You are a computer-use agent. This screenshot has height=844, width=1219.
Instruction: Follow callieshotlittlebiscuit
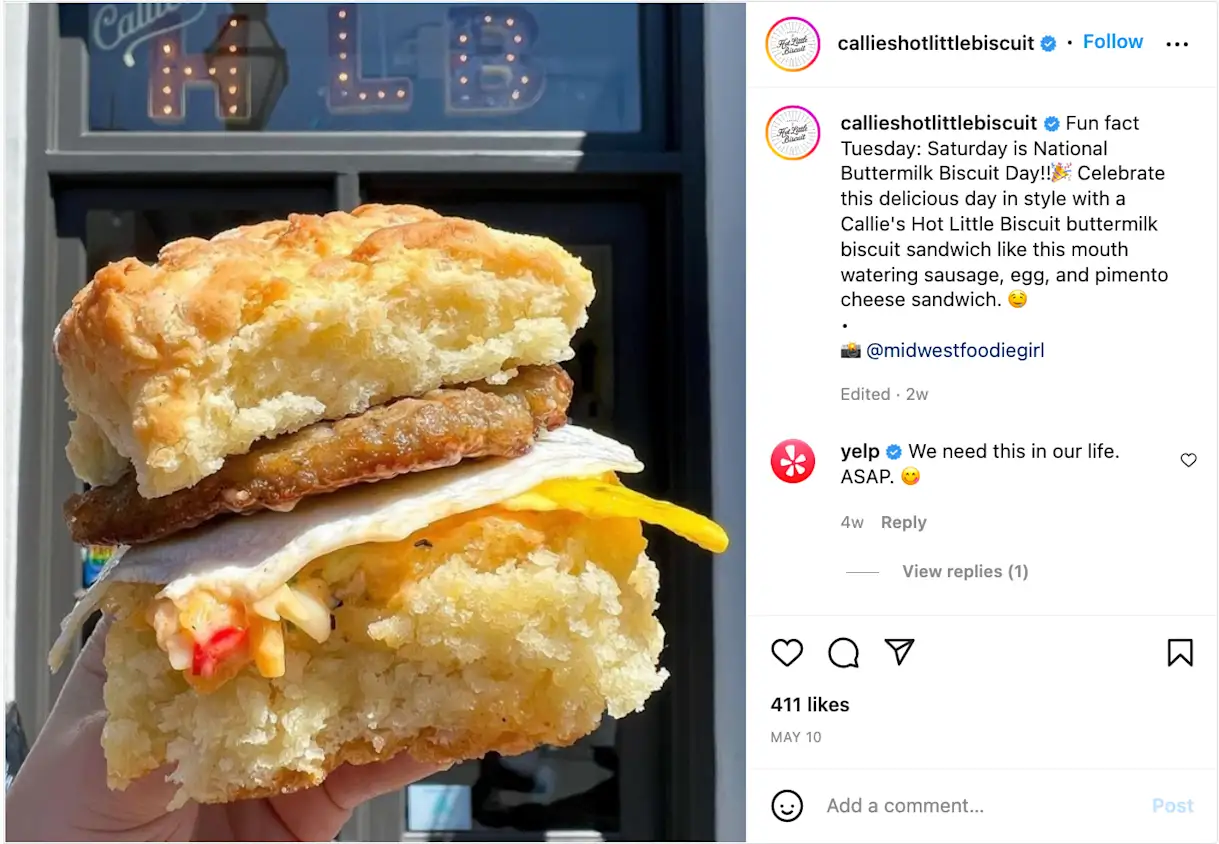[1113, 42]
